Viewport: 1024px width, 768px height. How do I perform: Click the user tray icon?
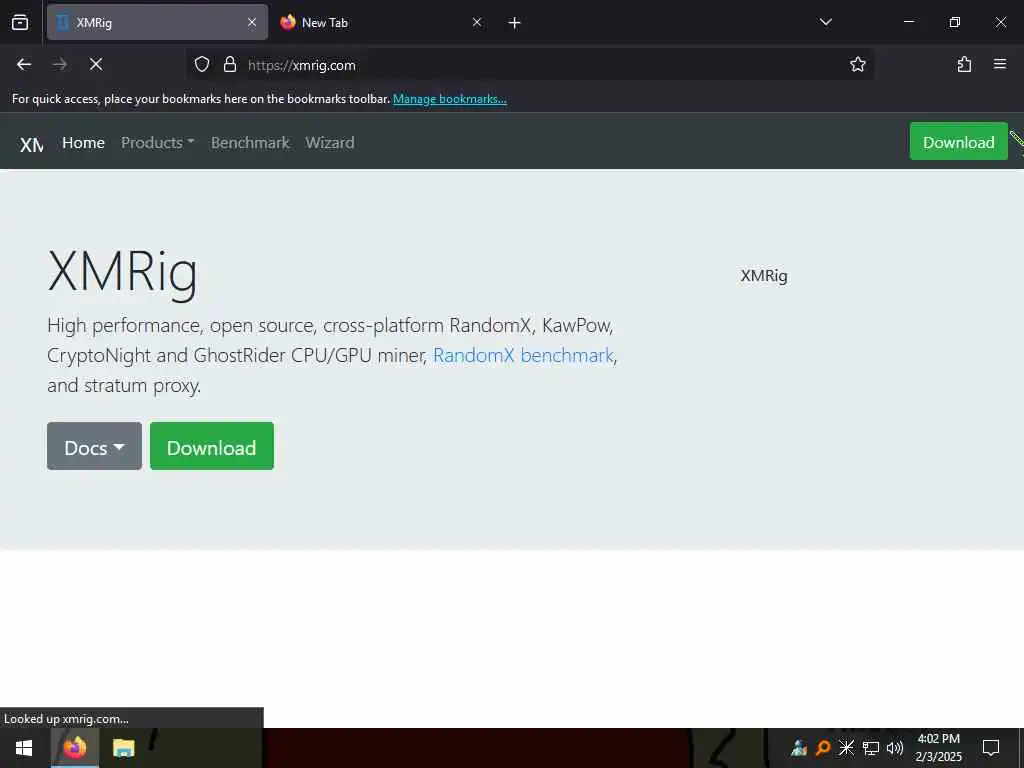pos(799,748)
